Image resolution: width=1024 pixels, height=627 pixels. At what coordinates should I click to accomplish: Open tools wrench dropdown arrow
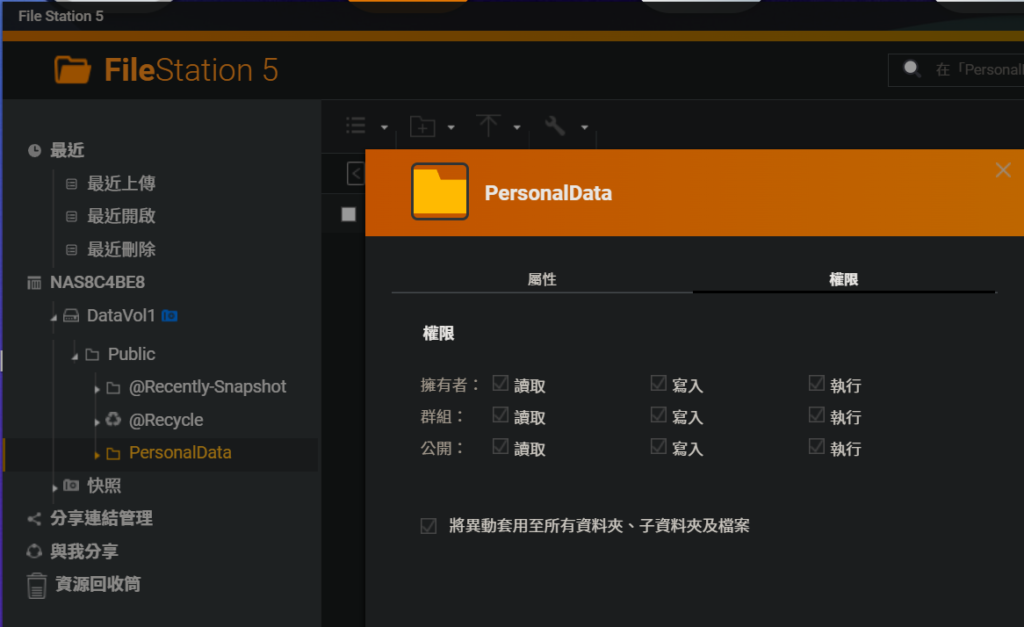pyautogui.click(x=584, y=127)
